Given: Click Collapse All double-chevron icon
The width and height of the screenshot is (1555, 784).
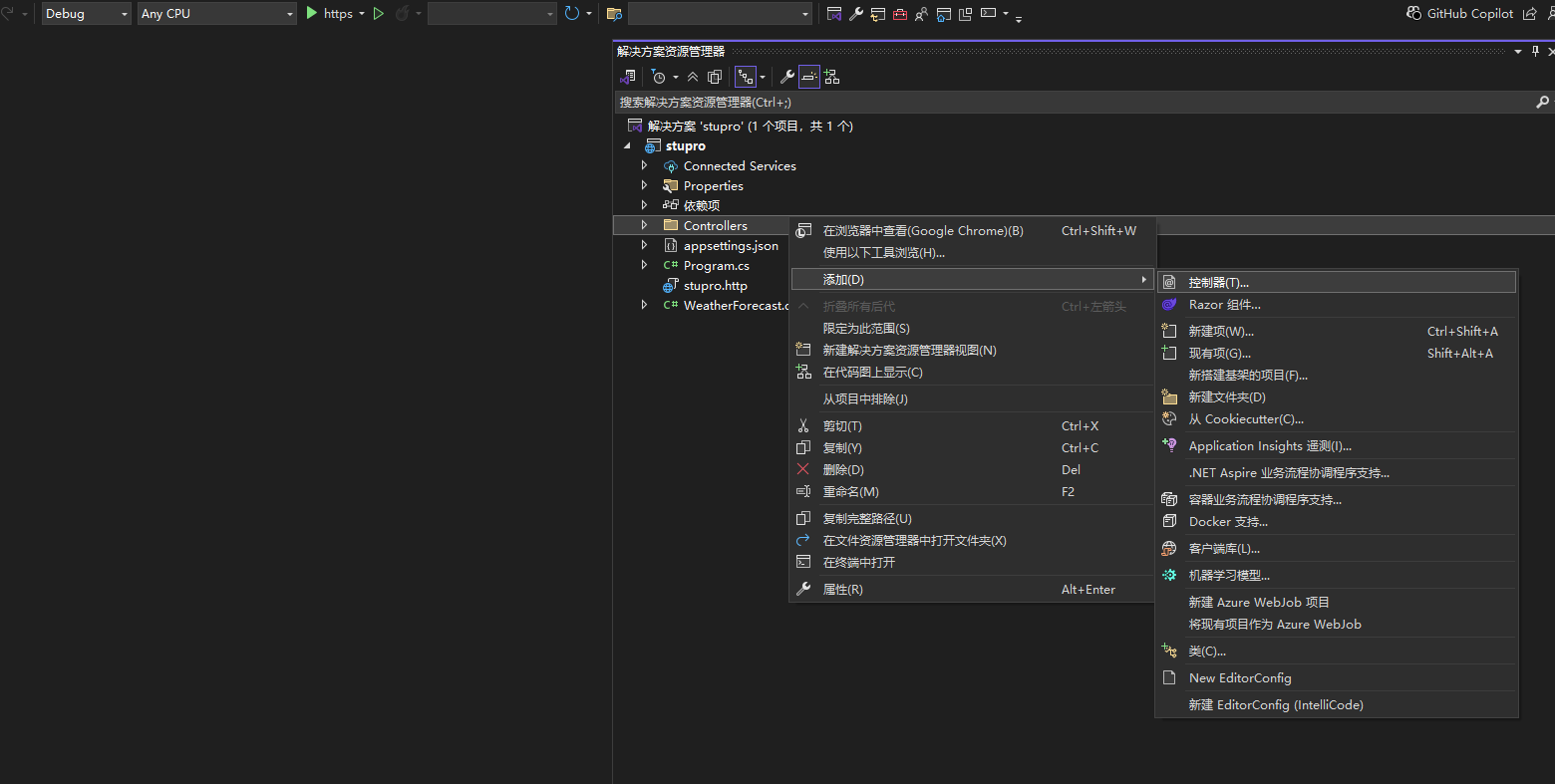Looking at the screenshot, I should [693, 77].
